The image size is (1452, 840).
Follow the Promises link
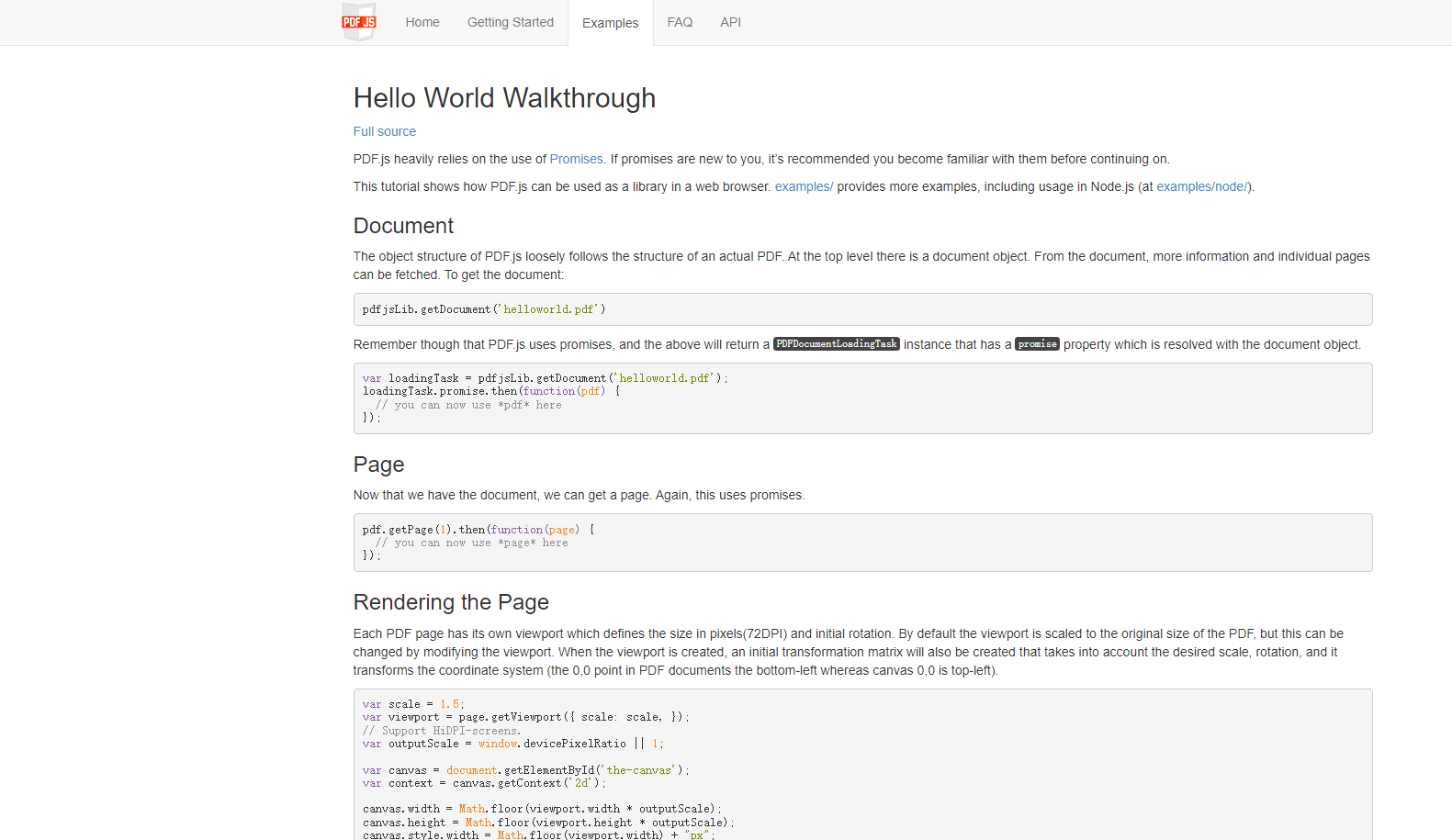pos(577,159)
